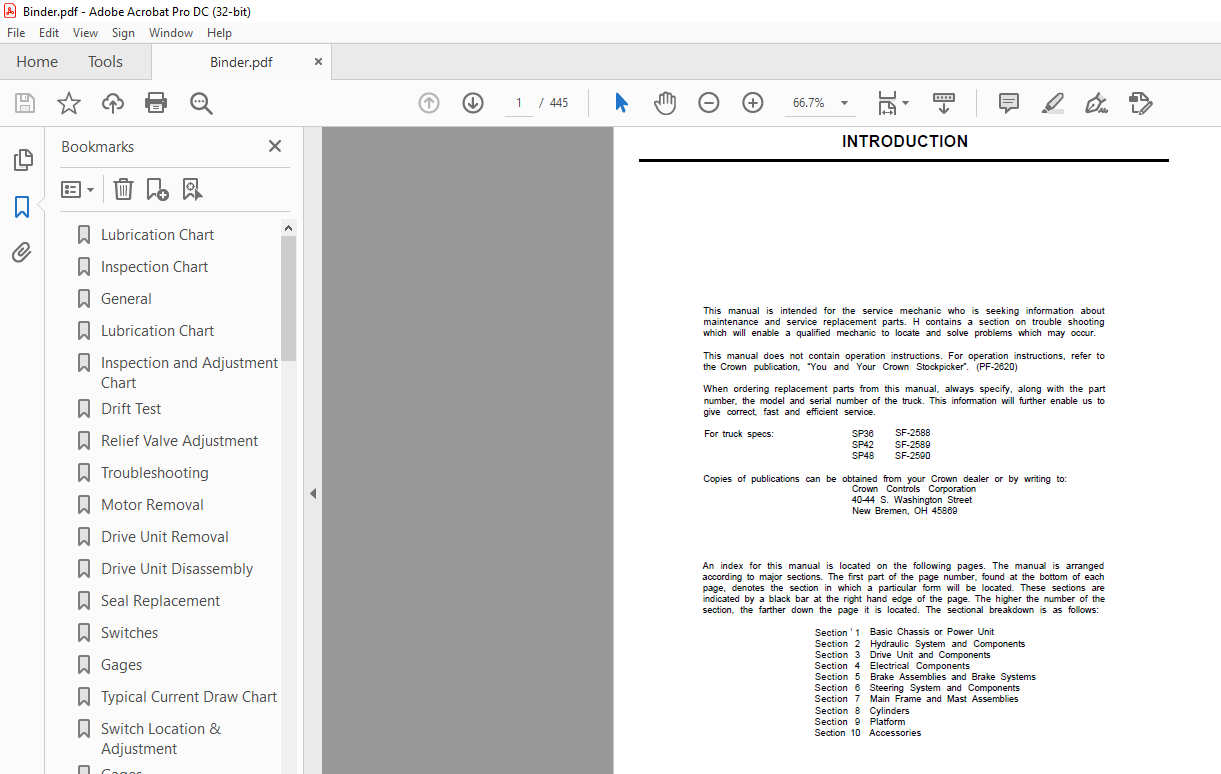Open the Troubleshooting bookmark
The width and height of the screenshot is (1221, 774).
pyautogui.click(x=155, y=473)
